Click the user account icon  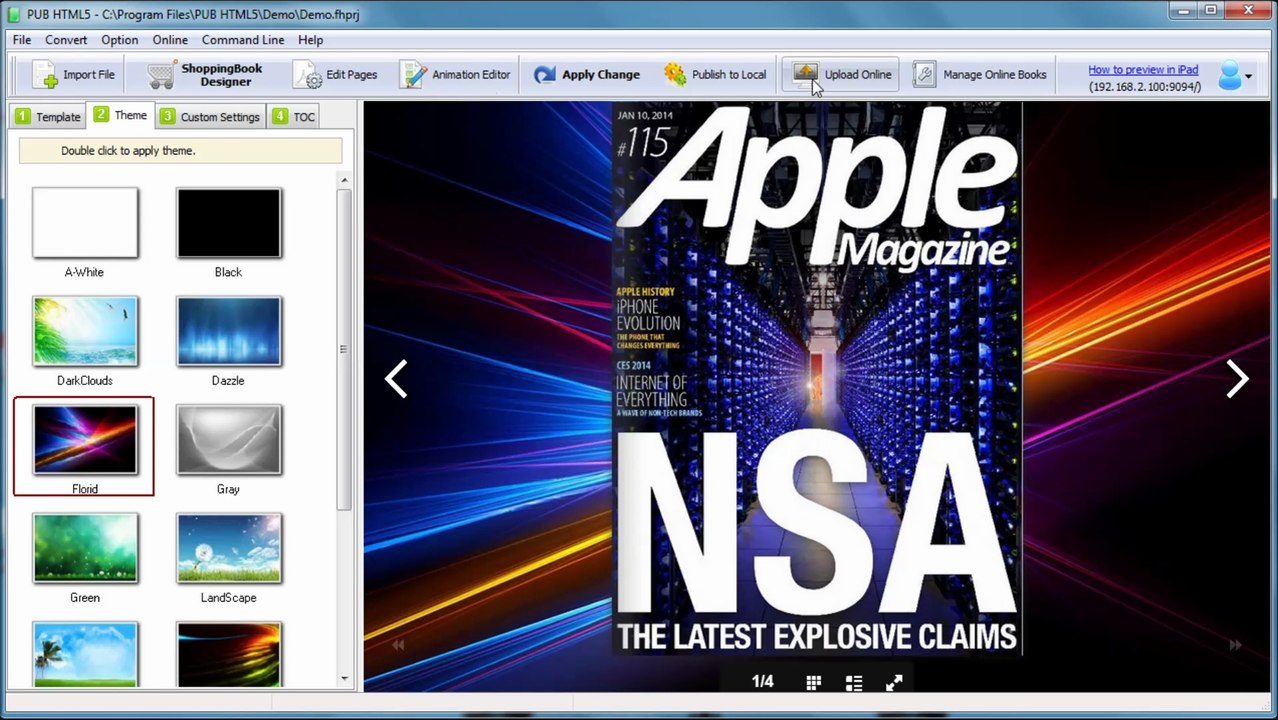(x=1229, y=75)
